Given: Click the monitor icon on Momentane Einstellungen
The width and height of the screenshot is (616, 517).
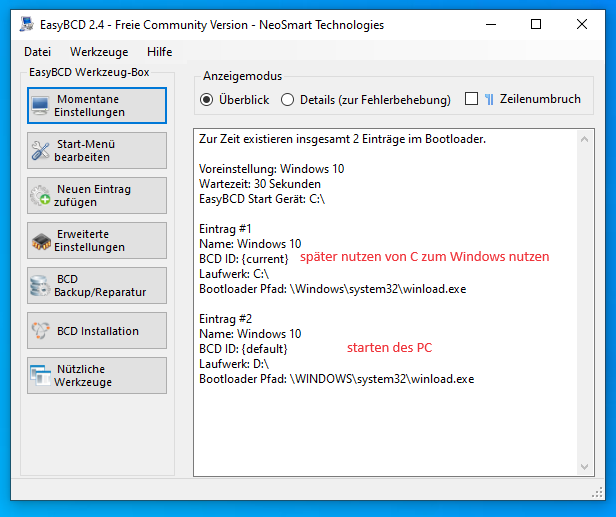Looking at the screenshot, I should click(40, 105).
